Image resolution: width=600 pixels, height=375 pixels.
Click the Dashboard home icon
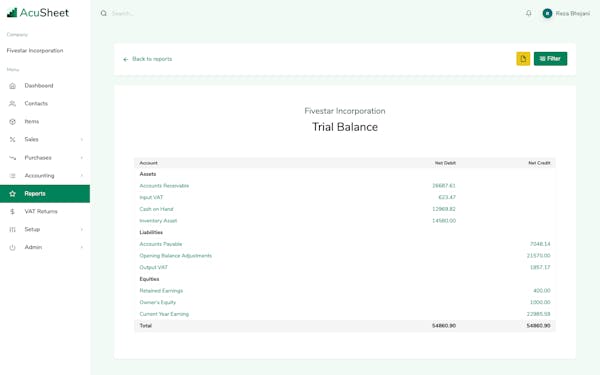tap(12, 86)
